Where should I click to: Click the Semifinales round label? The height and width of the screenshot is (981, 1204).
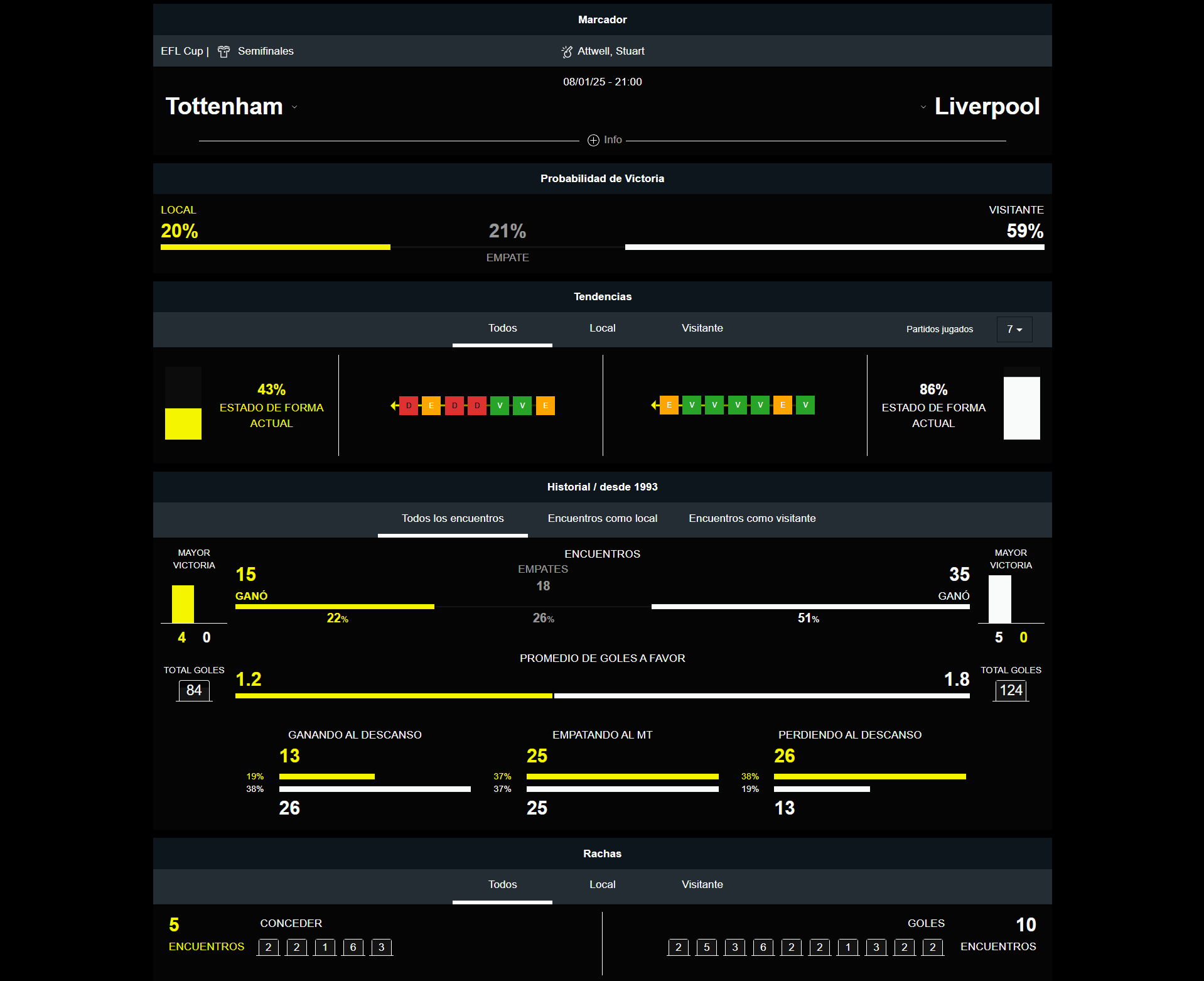(x=266, y=51)
